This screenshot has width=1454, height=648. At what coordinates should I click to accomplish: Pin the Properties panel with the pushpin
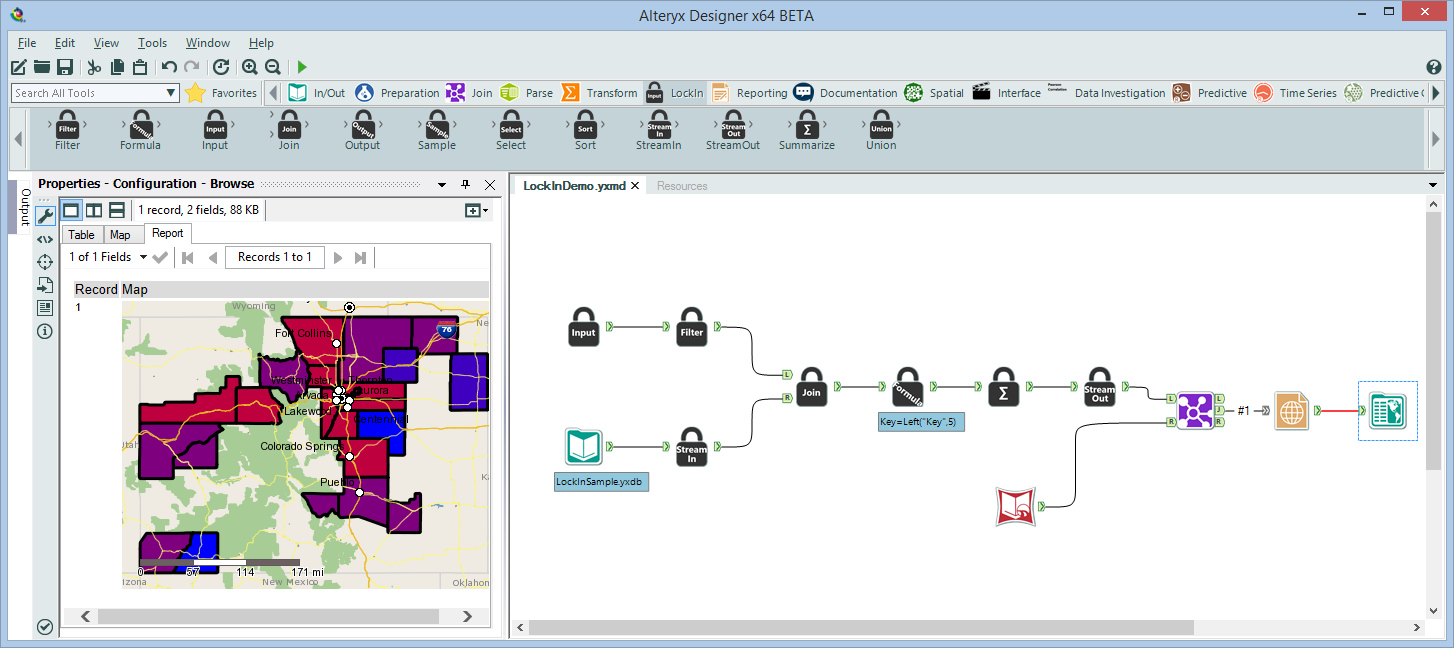pos(465,185)
